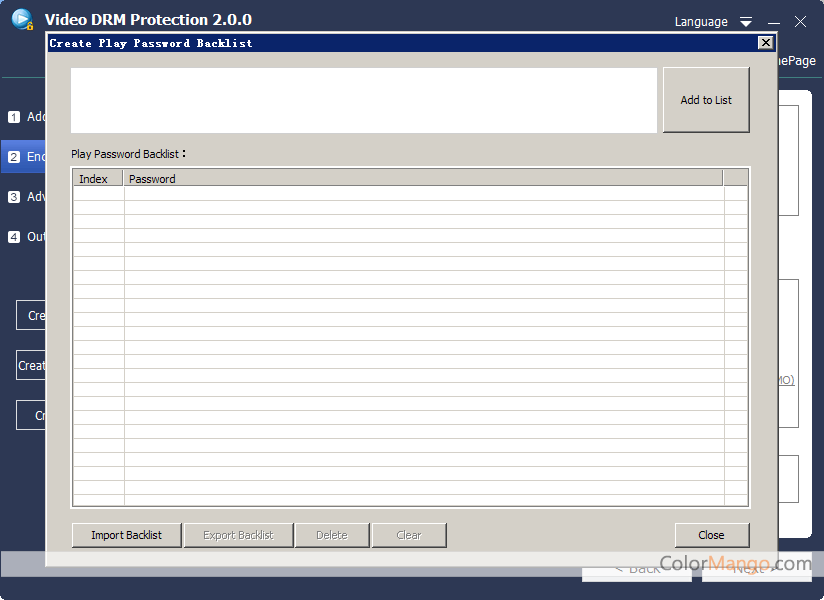The width and height of the screenshot is (824, 600).
Task: Select the first empty row in backlist table
Action: (400, 194)
